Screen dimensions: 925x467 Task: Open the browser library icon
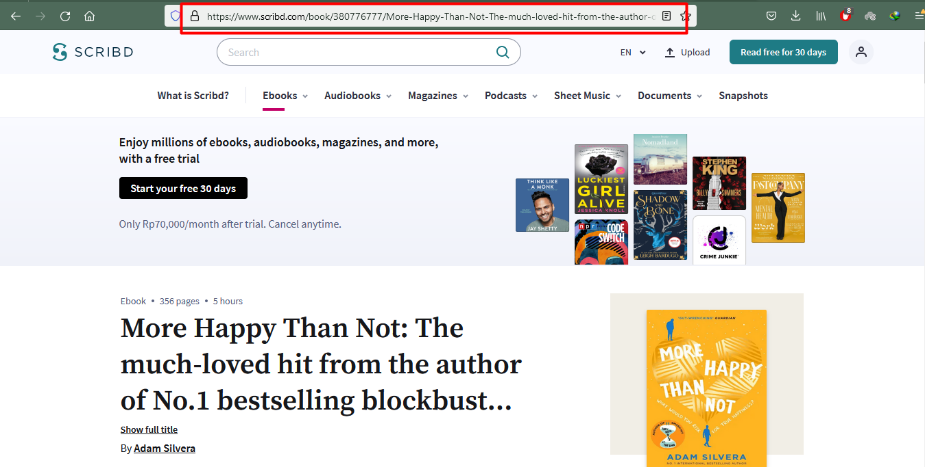pos(821,17)
